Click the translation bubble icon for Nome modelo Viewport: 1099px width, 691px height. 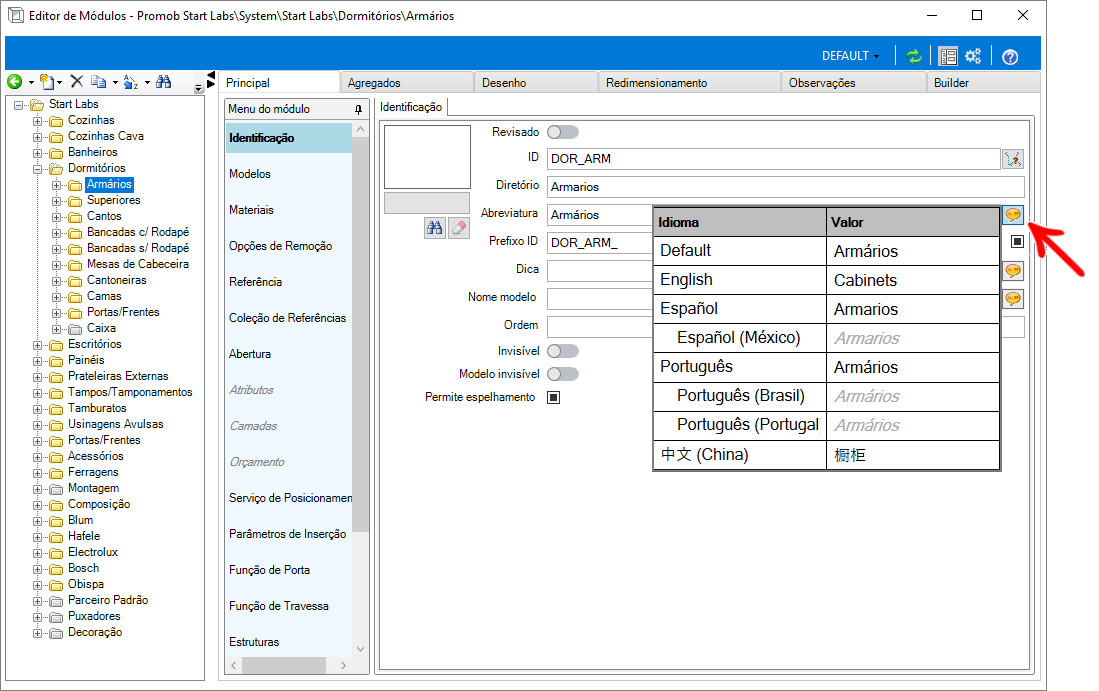tap(1013, 299)
